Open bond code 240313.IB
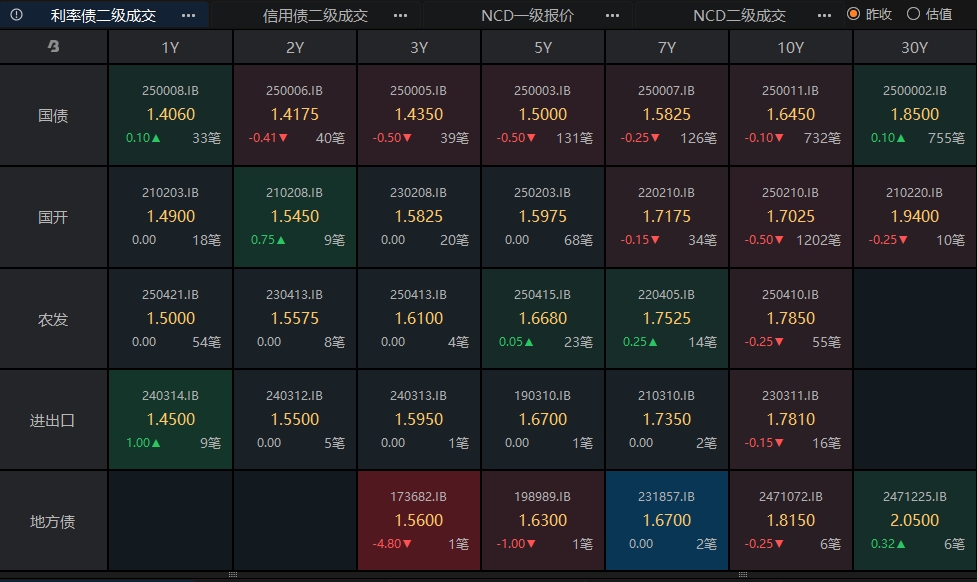 418,395
